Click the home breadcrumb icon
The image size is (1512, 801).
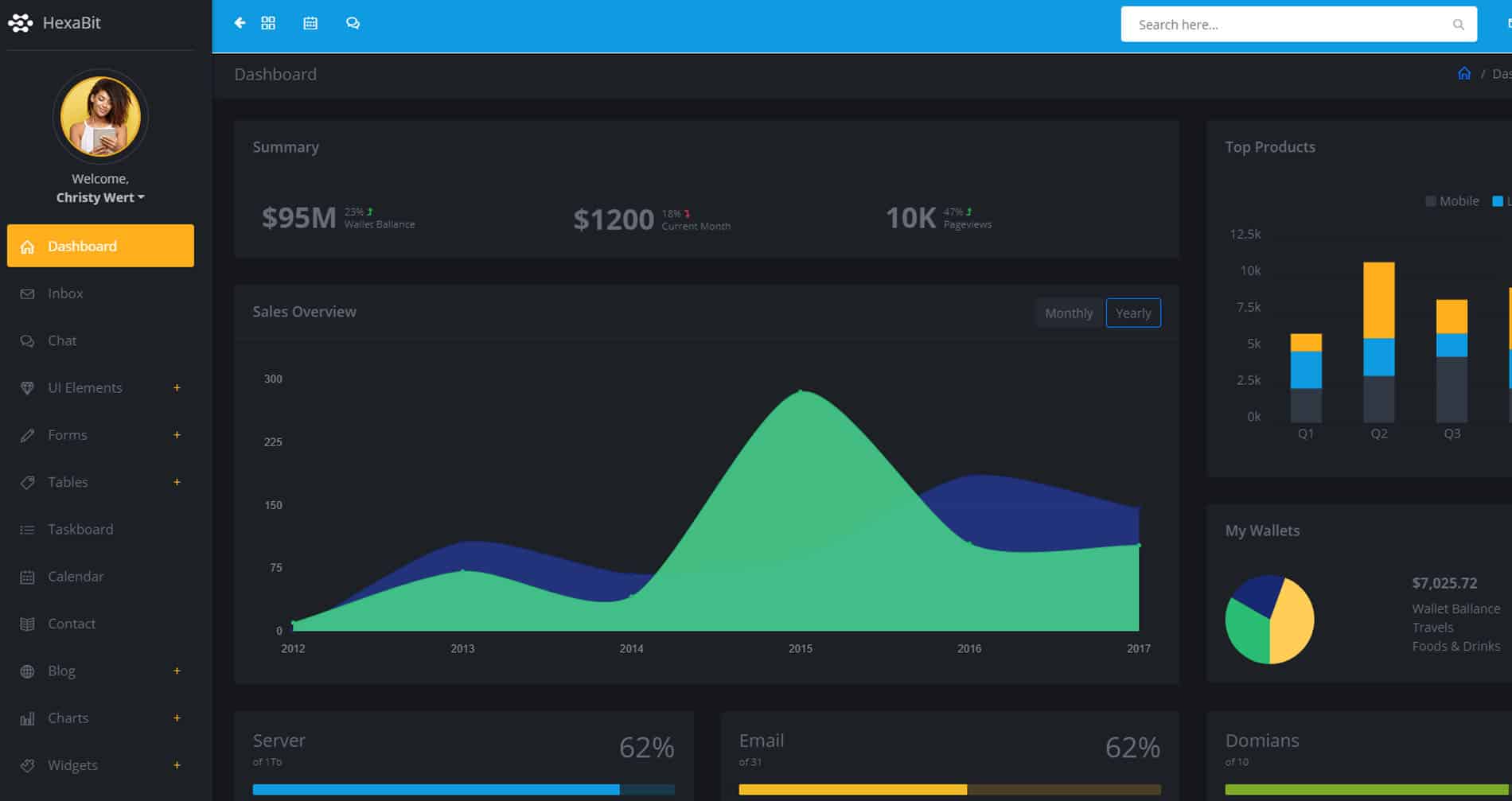pyautogui.click(x=1464, y=73)
